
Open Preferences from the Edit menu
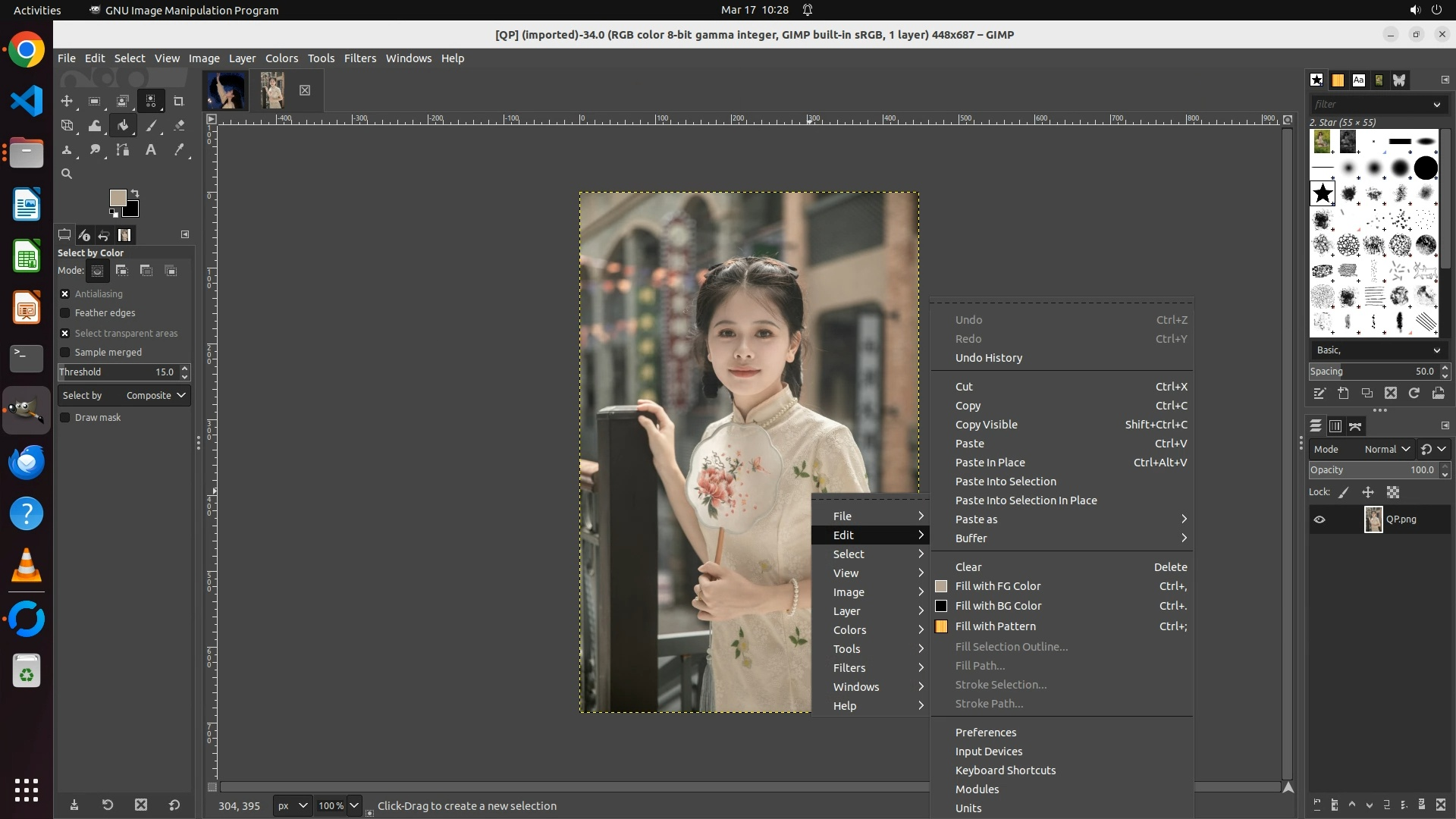tap(986, 733)
